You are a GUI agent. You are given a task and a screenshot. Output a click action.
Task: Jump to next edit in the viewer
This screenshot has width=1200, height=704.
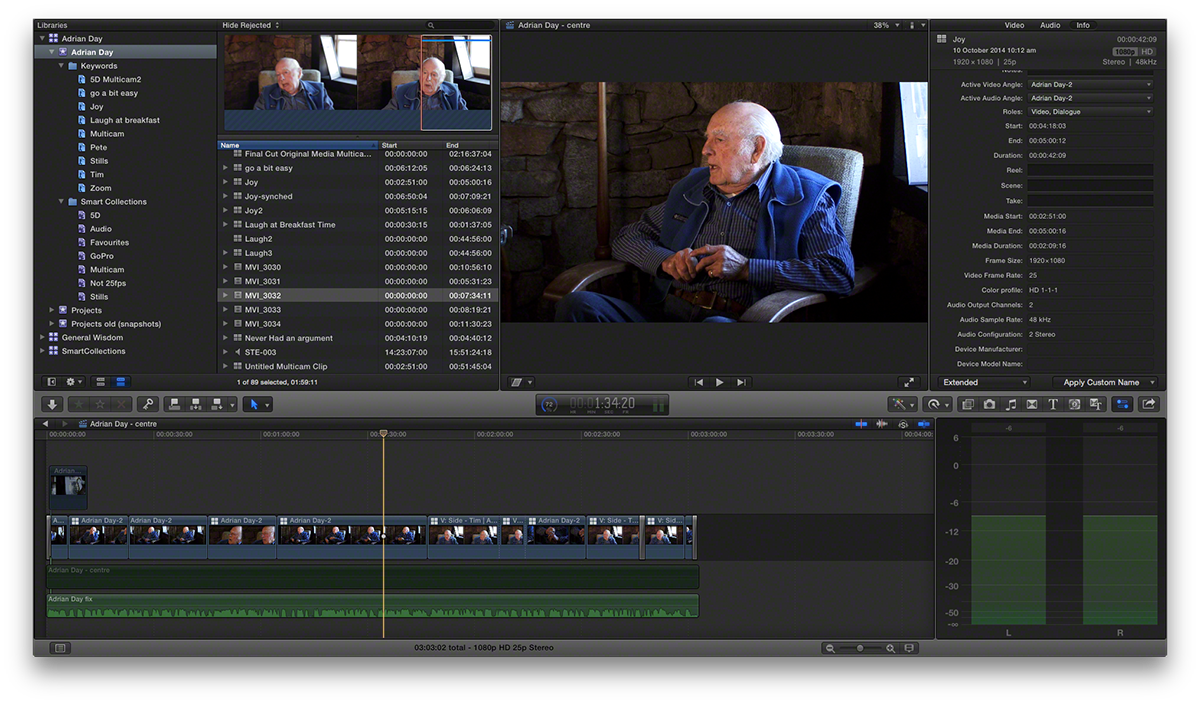tap(741, 382)
